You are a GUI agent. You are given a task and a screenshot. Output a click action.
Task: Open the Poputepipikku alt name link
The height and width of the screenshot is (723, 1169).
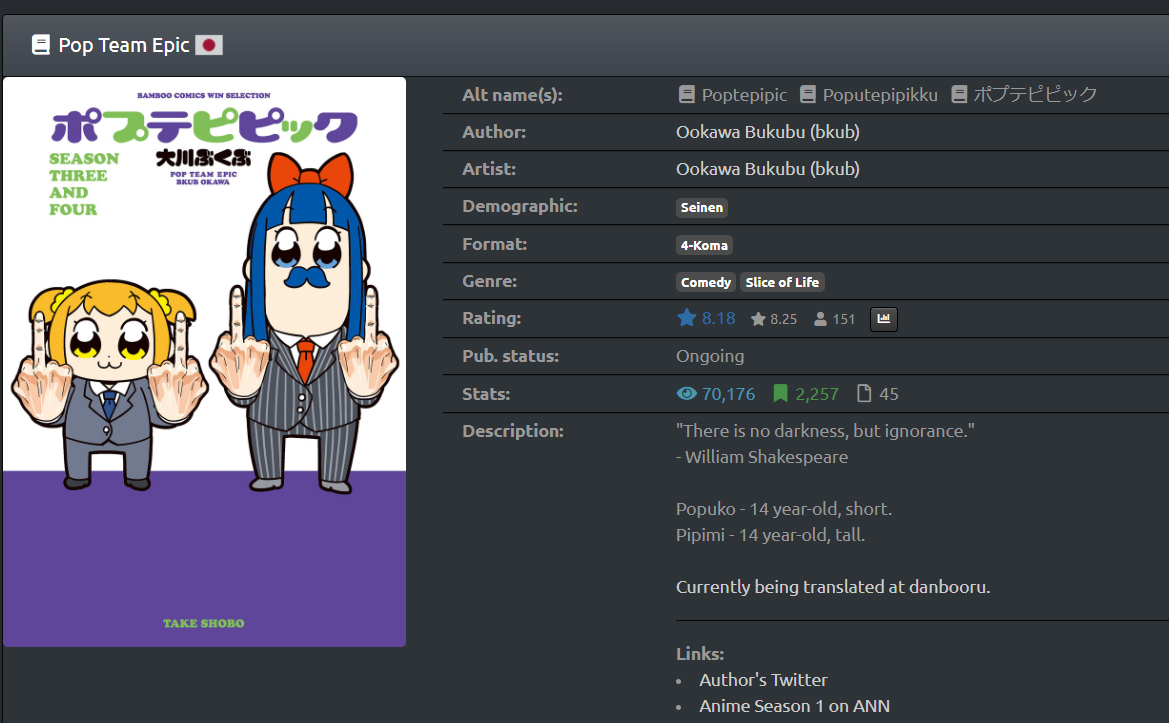click(x=880, y=95)
